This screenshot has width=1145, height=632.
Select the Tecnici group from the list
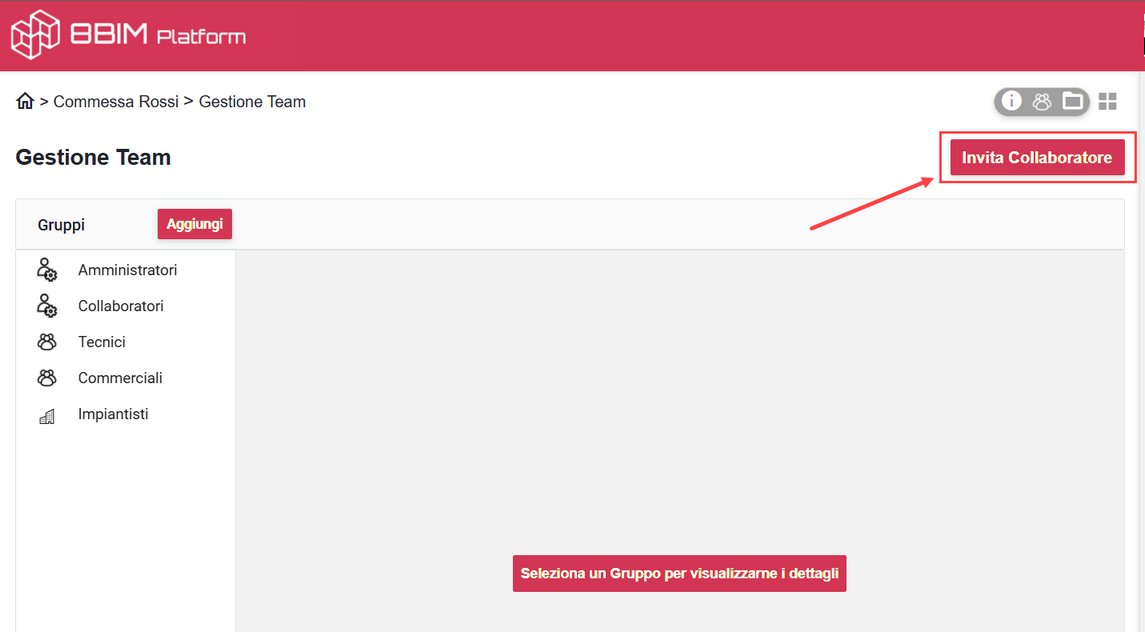click(x=102, y=341)
